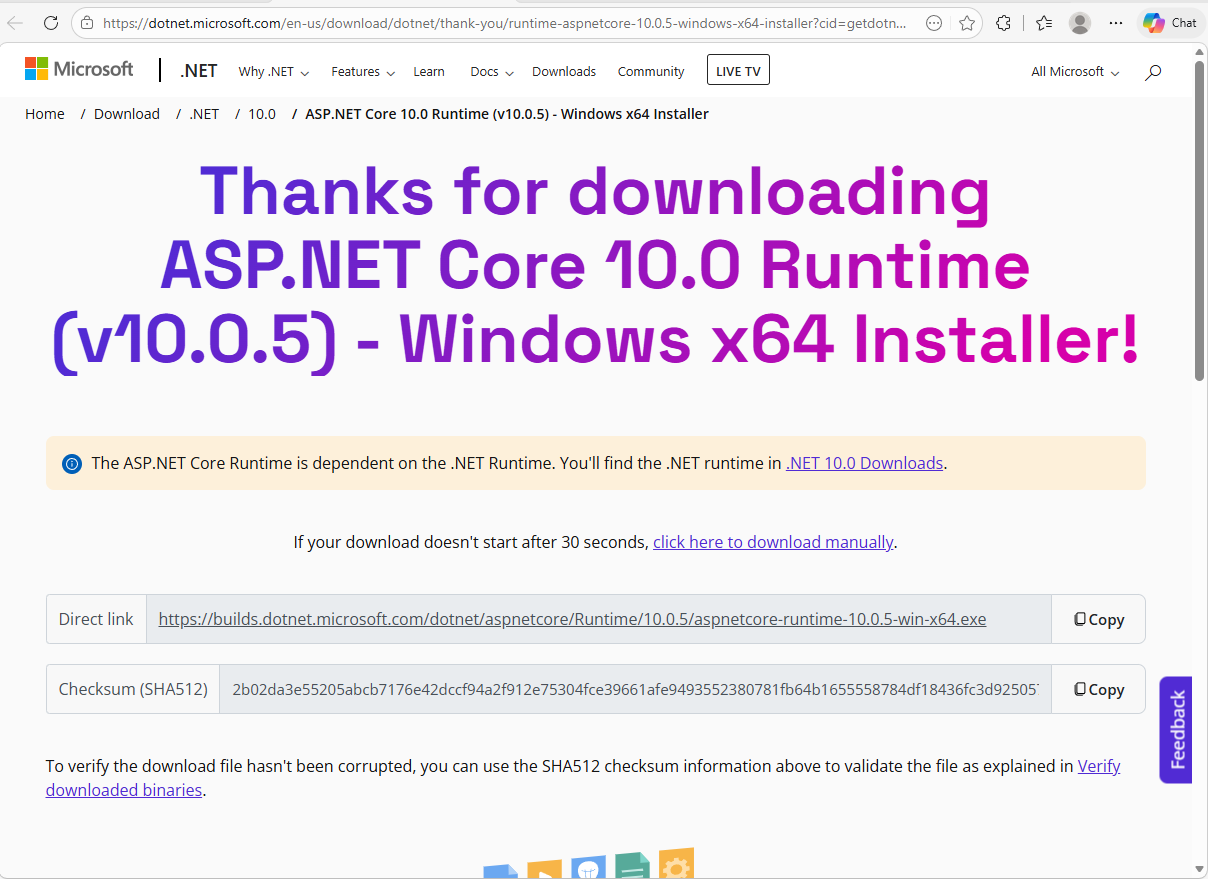Expand the Why .NET menu

[273, 71]
